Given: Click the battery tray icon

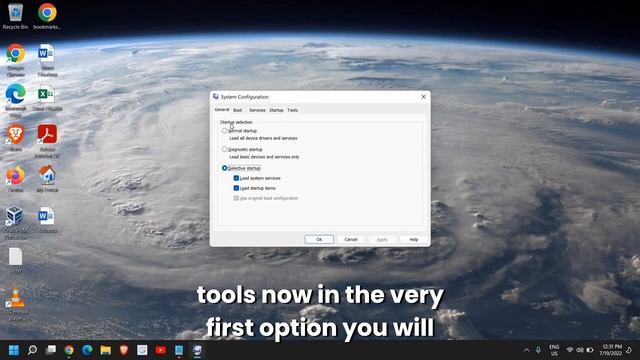Looking at the screenshot, I should pos(590,350).
